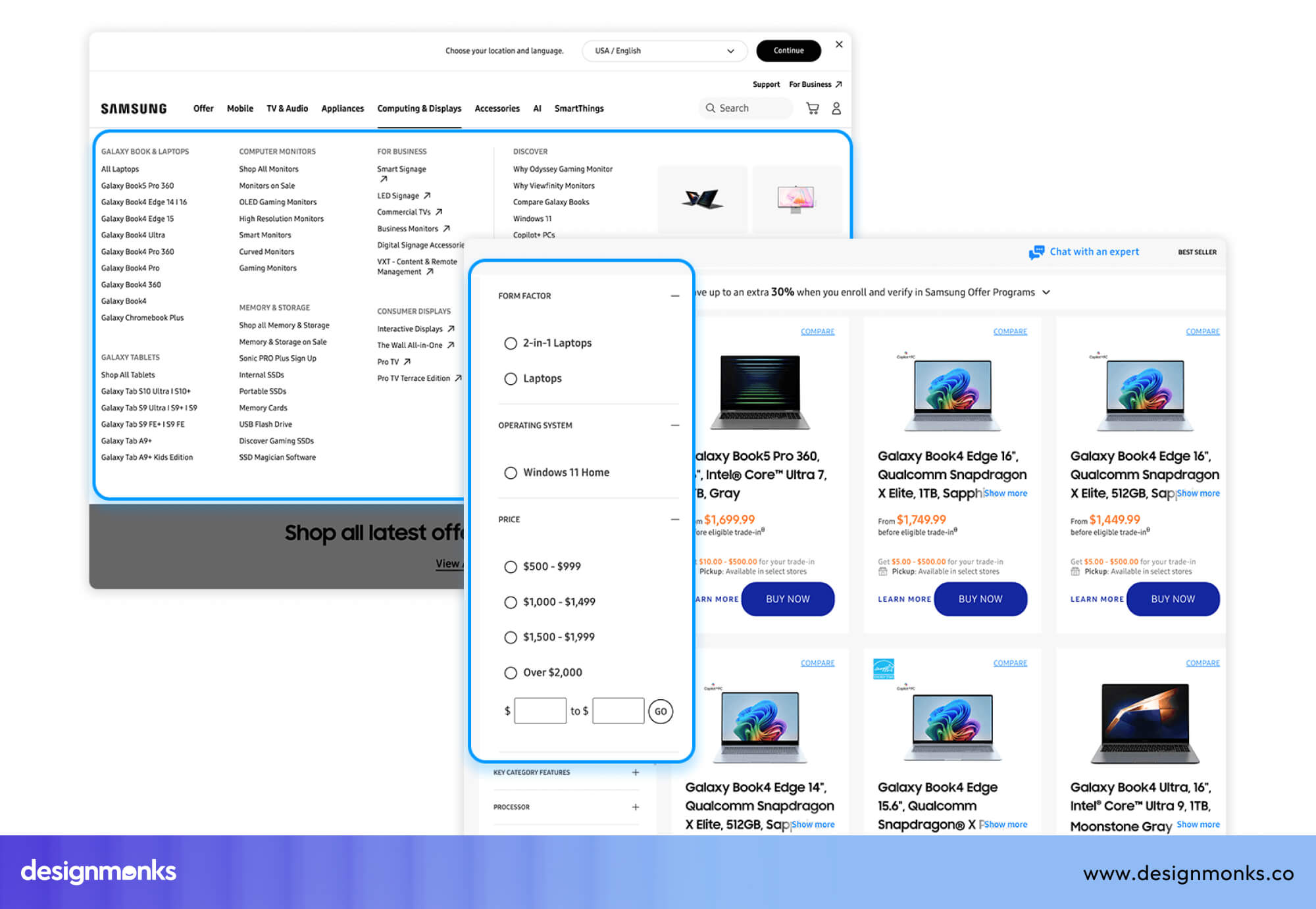Collapse the Price filter section

click(674, 520)
